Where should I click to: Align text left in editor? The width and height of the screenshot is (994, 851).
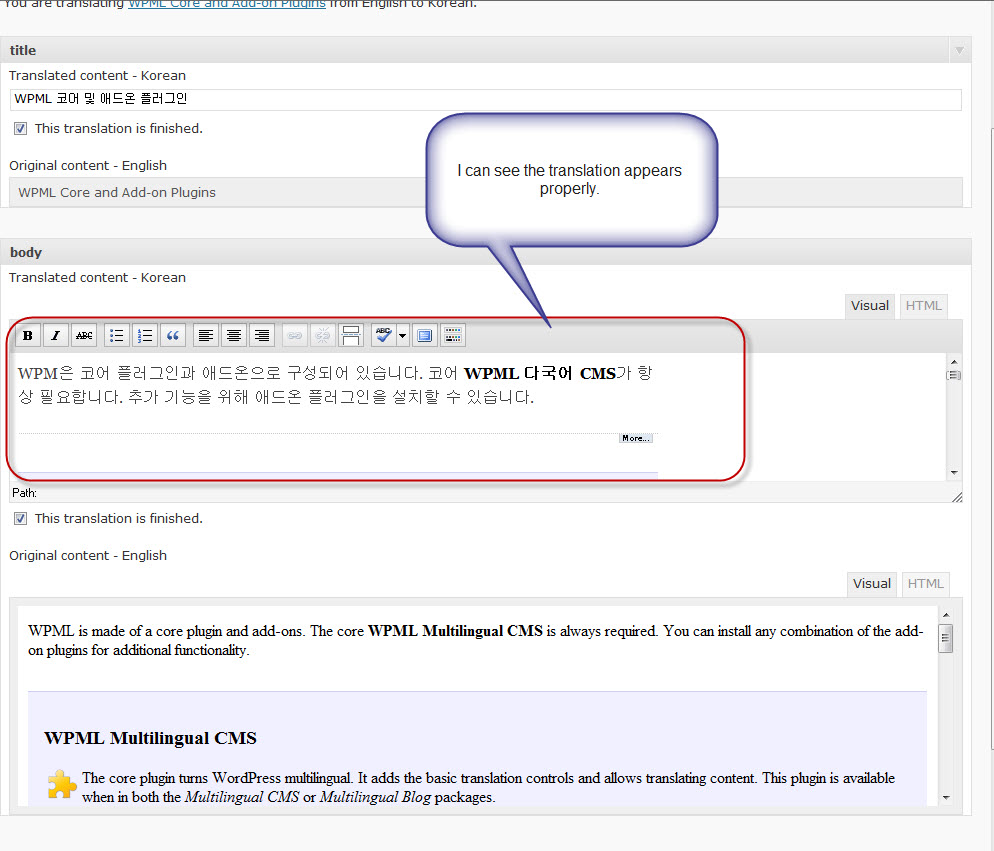tap(205, 335)
